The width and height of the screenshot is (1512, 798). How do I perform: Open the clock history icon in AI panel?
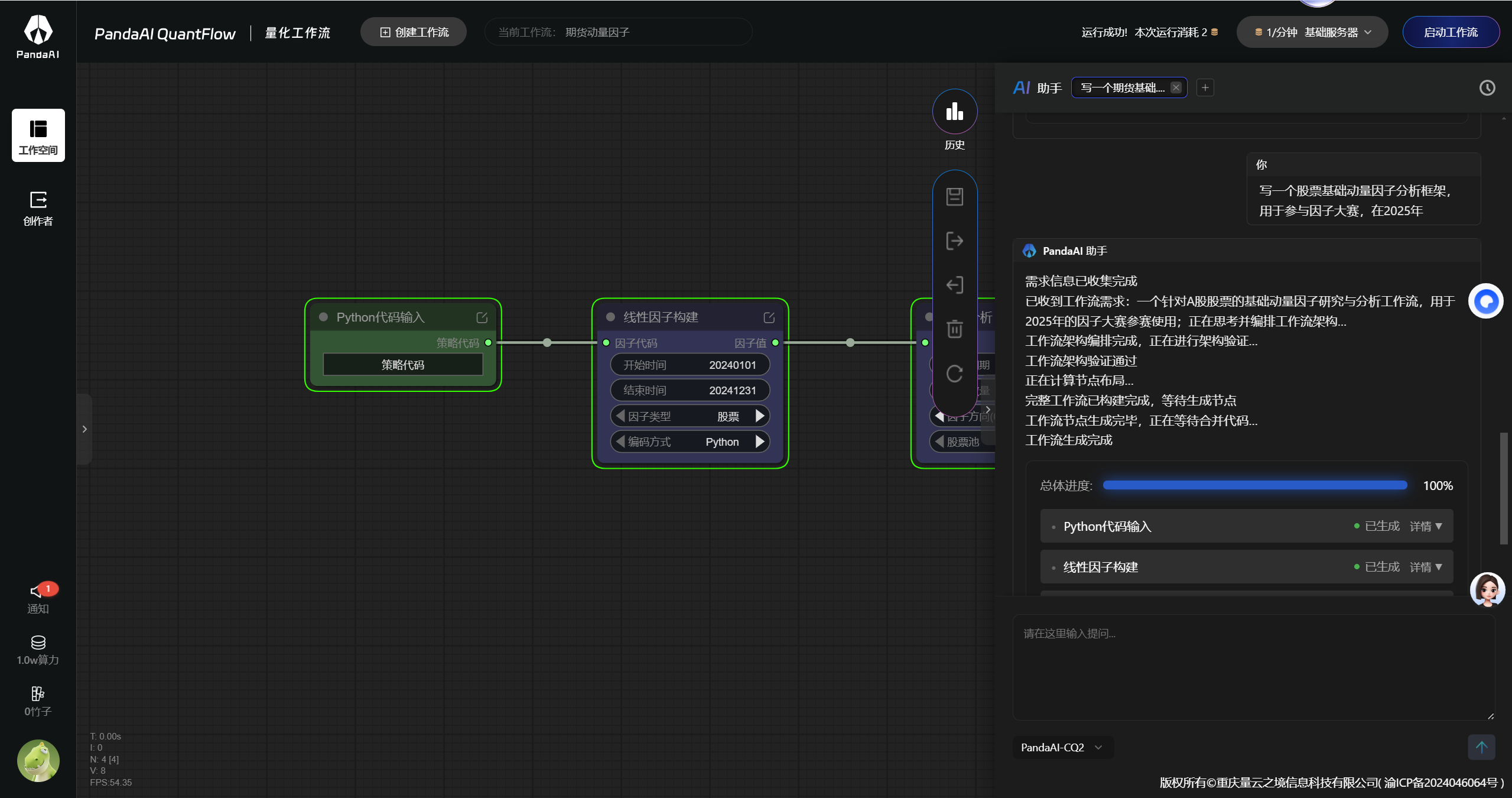(1487, 88)
